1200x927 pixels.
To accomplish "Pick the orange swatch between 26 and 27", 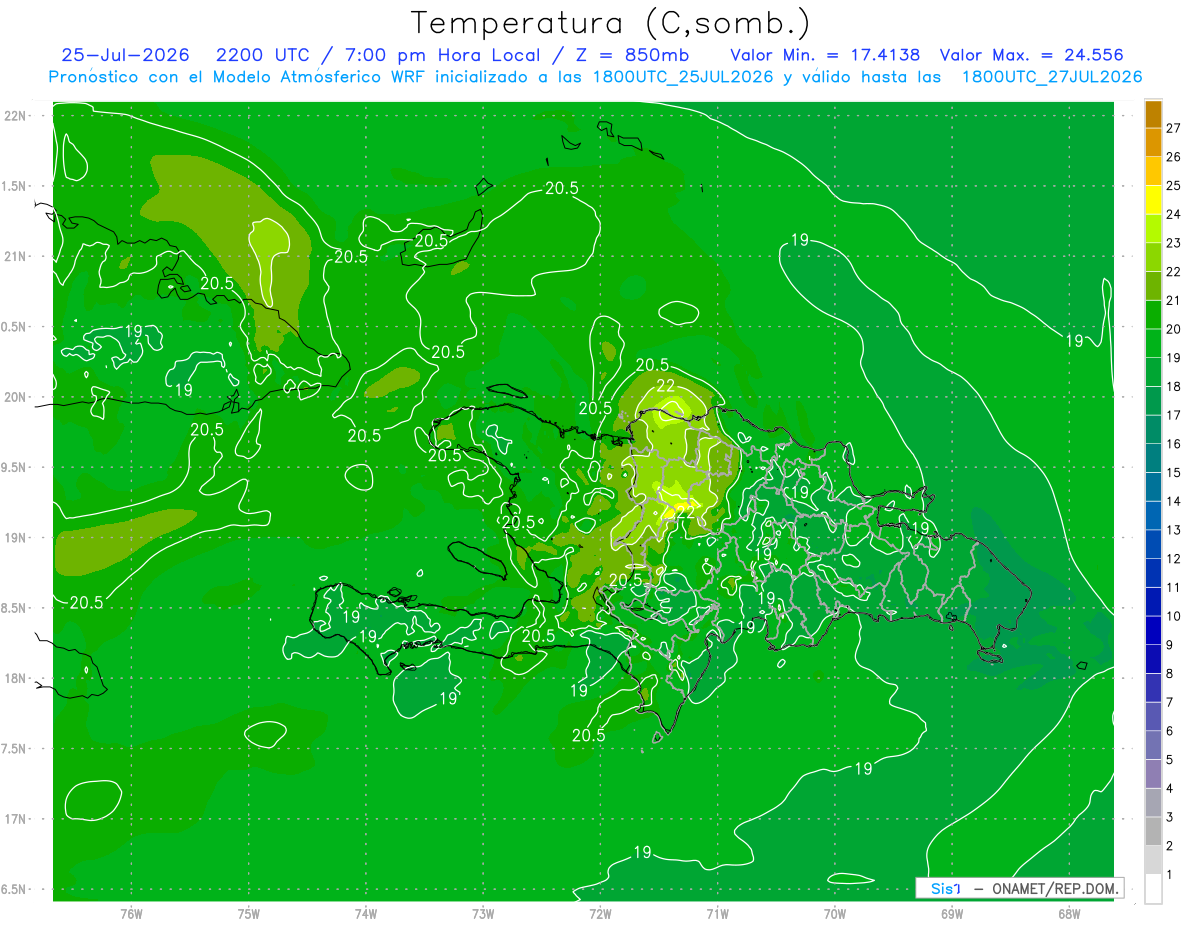I will click(x=1153, y=143).
